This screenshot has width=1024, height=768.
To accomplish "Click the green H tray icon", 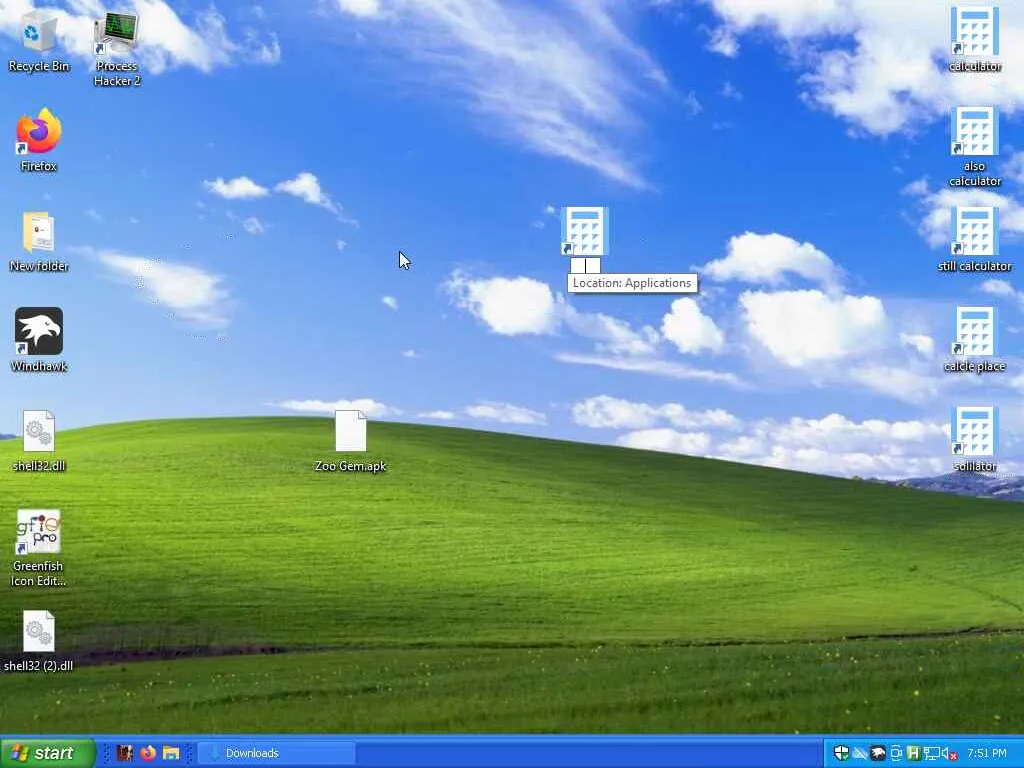I will 913,753.
